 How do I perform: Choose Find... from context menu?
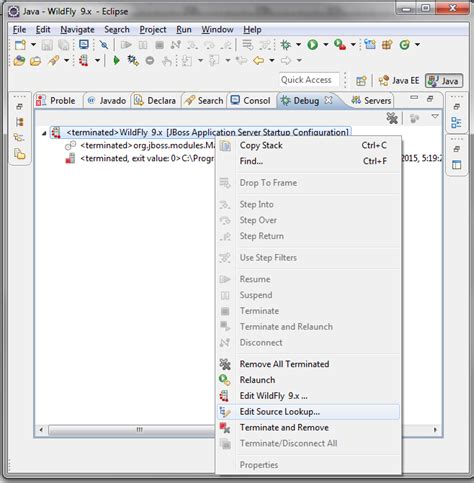click(x=308, y=161)
